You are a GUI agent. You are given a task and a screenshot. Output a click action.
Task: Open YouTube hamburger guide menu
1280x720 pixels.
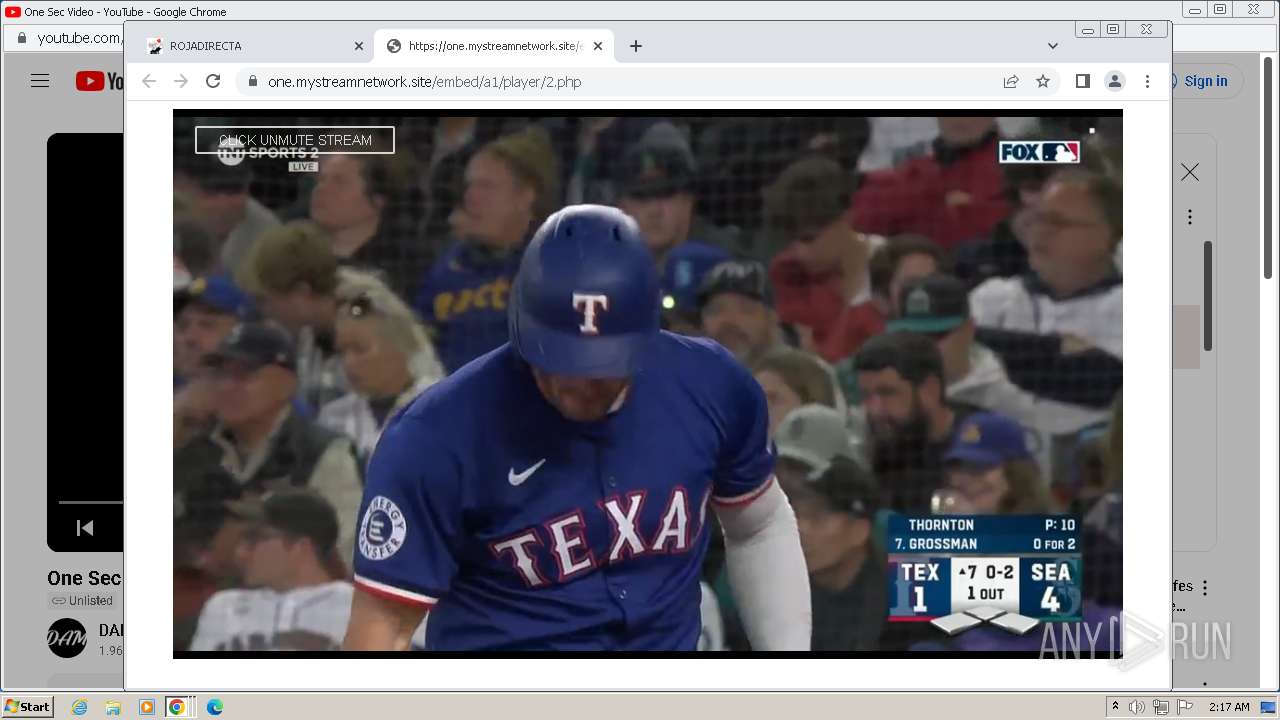(40, 81)
